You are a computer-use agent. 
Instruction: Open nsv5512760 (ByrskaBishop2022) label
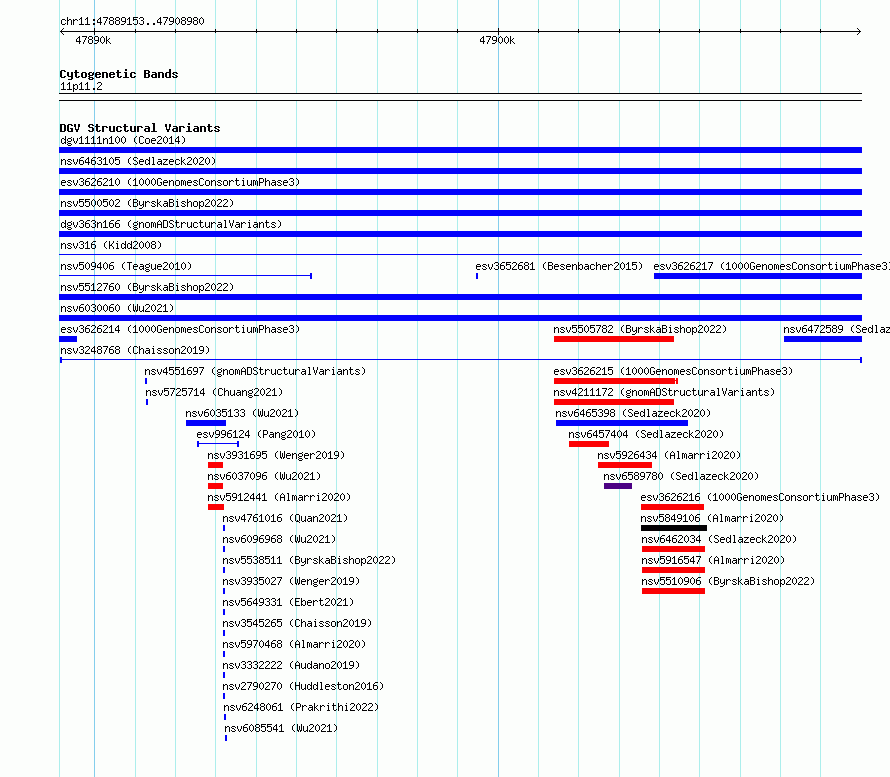click(147, 287)
